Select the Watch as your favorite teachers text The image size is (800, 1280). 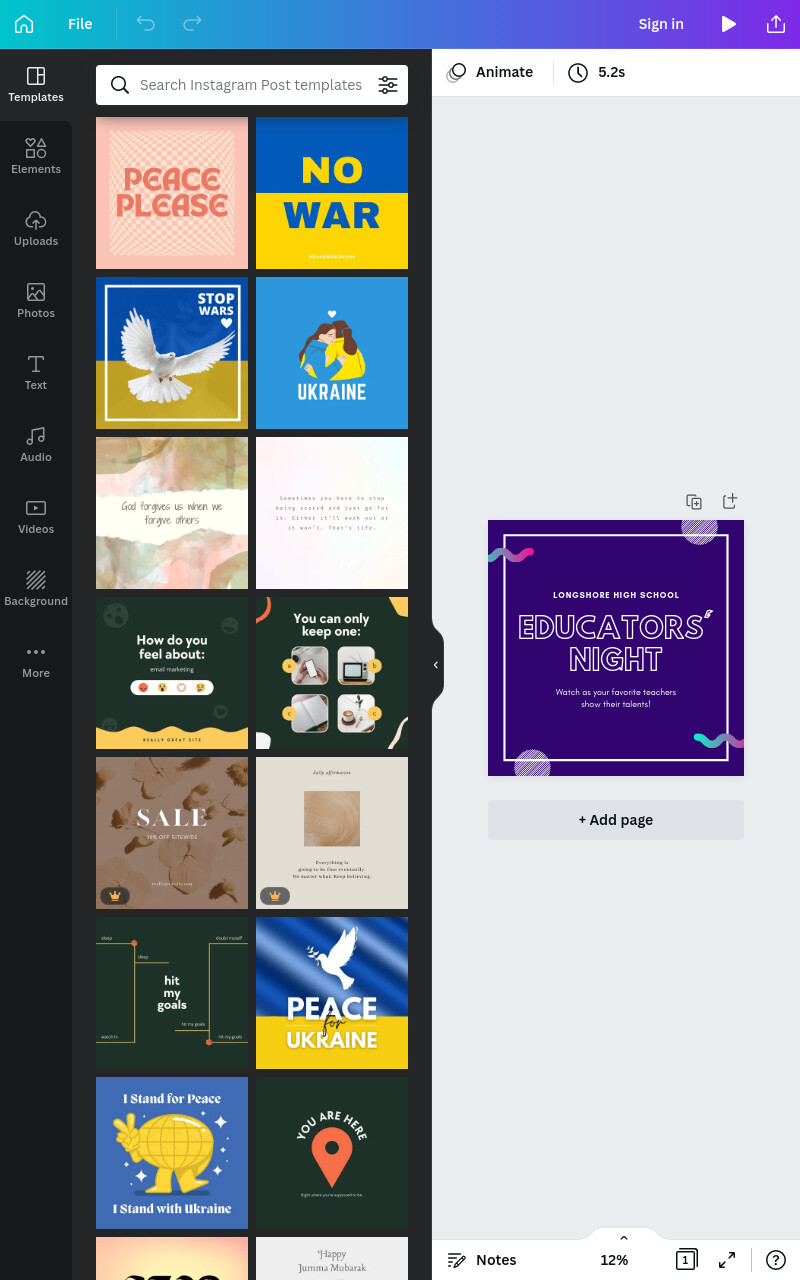pos(616,698)
